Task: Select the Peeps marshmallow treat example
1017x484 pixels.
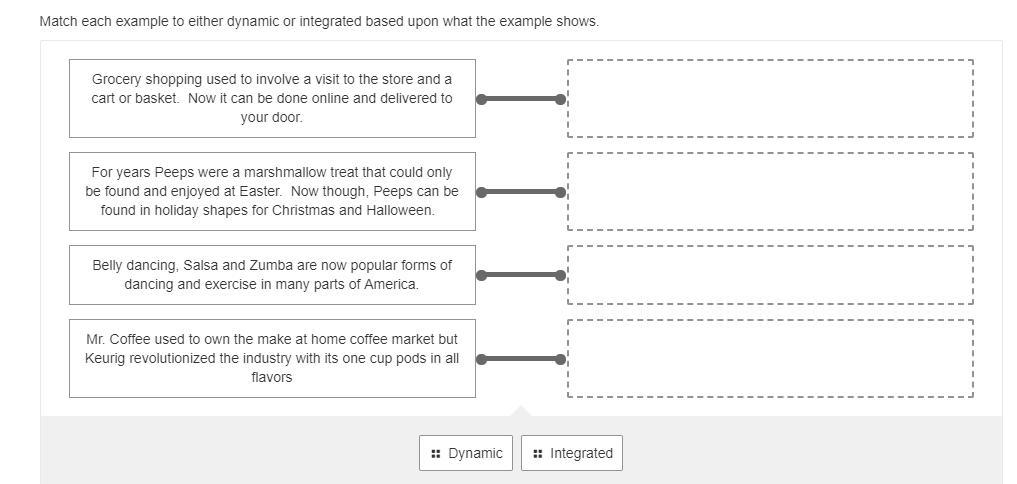Action: [x=272, y=191]
